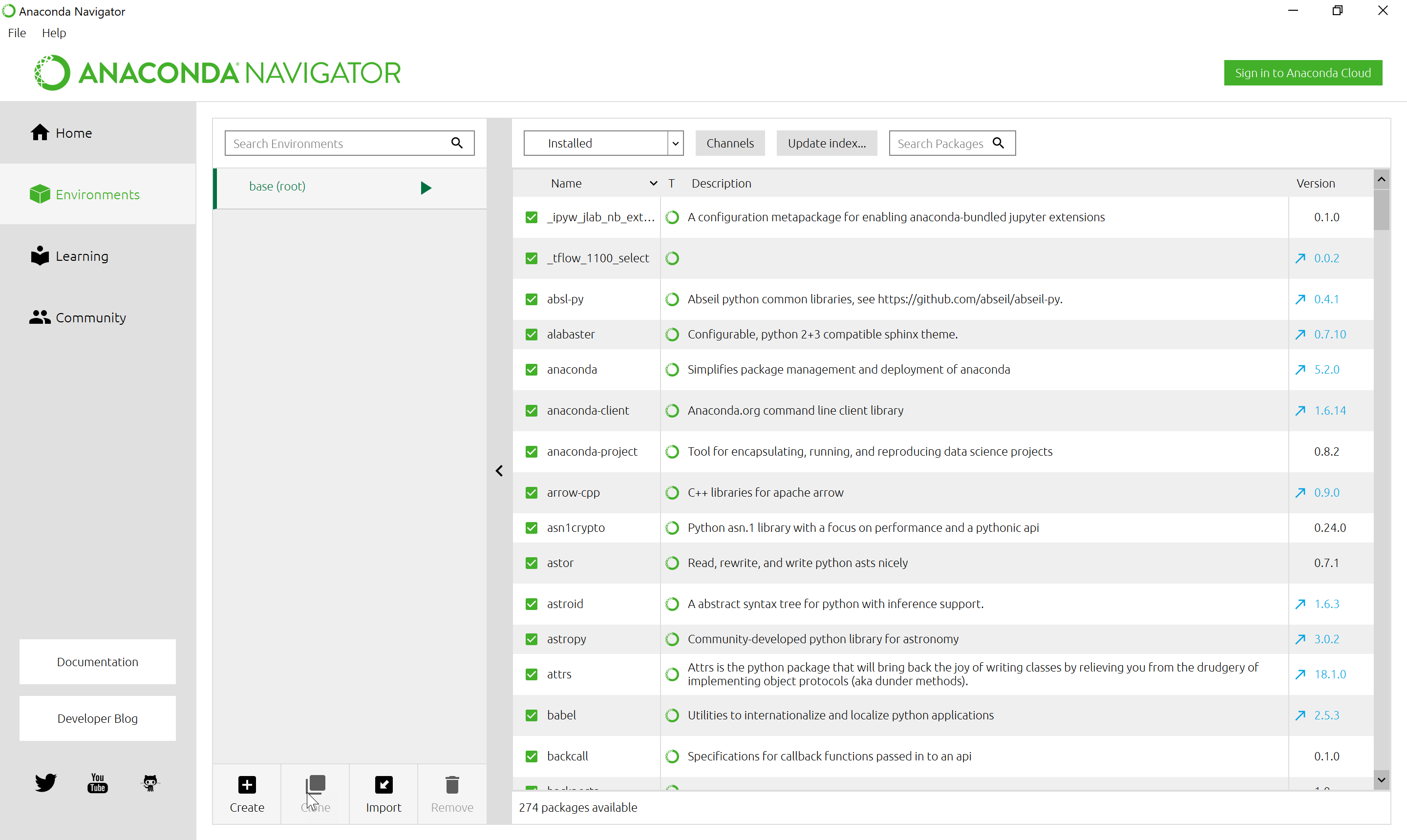Screen dimensions: 1407x840
Task: Click the upgrade arrow for attrs
Action: pos(1300,674)
